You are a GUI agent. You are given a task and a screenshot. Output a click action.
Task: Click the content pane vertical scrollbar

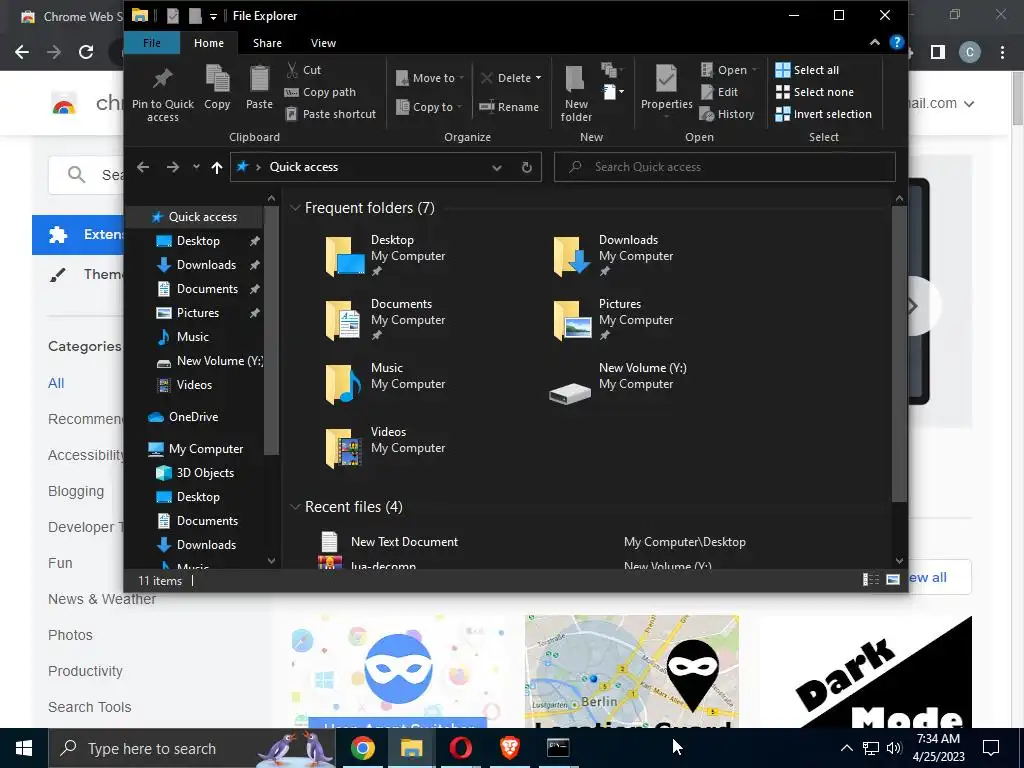point(899,353)
